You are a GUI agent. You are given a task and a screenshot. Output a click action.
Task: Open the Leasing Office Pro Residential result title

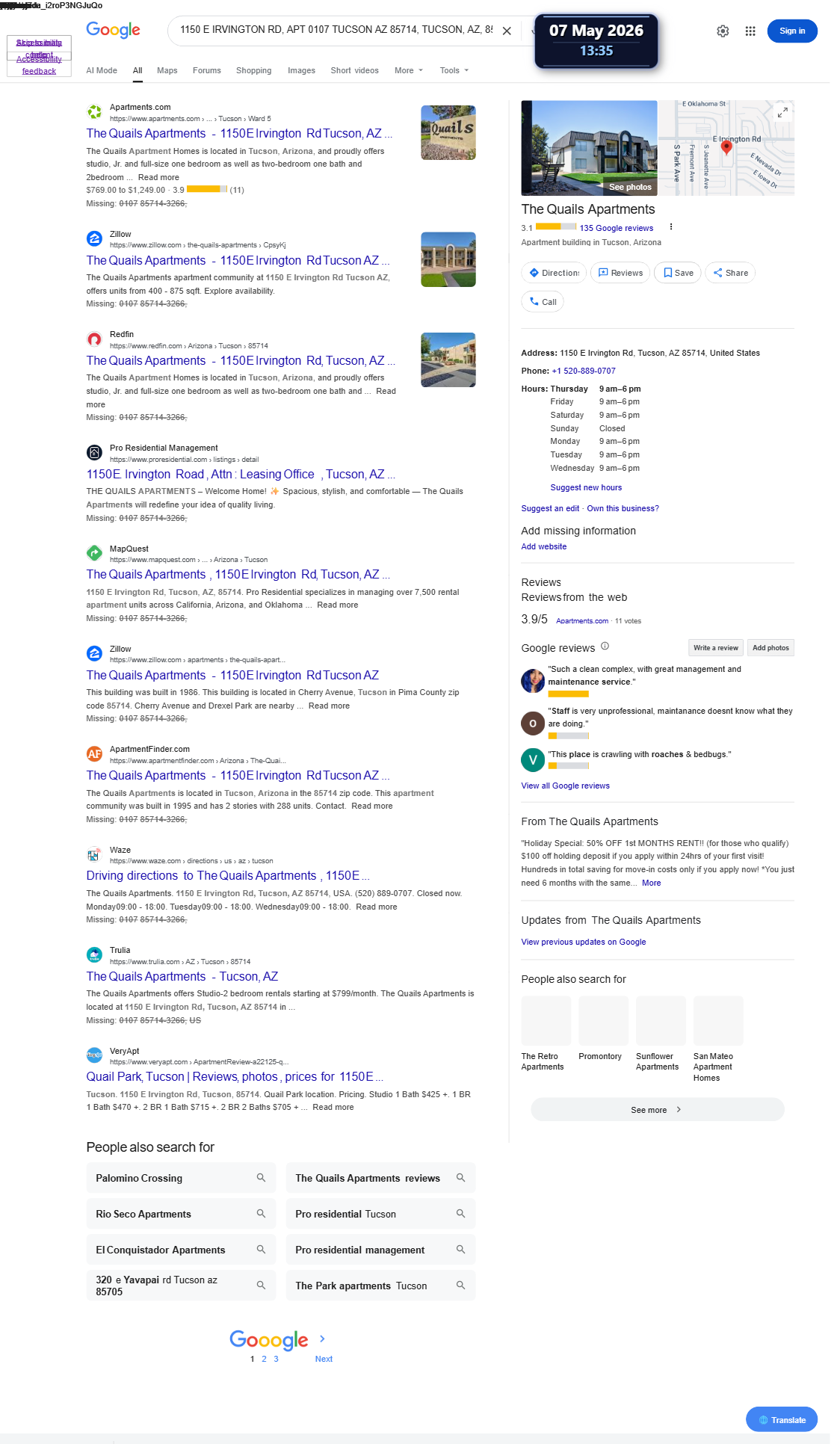(241, 474)
